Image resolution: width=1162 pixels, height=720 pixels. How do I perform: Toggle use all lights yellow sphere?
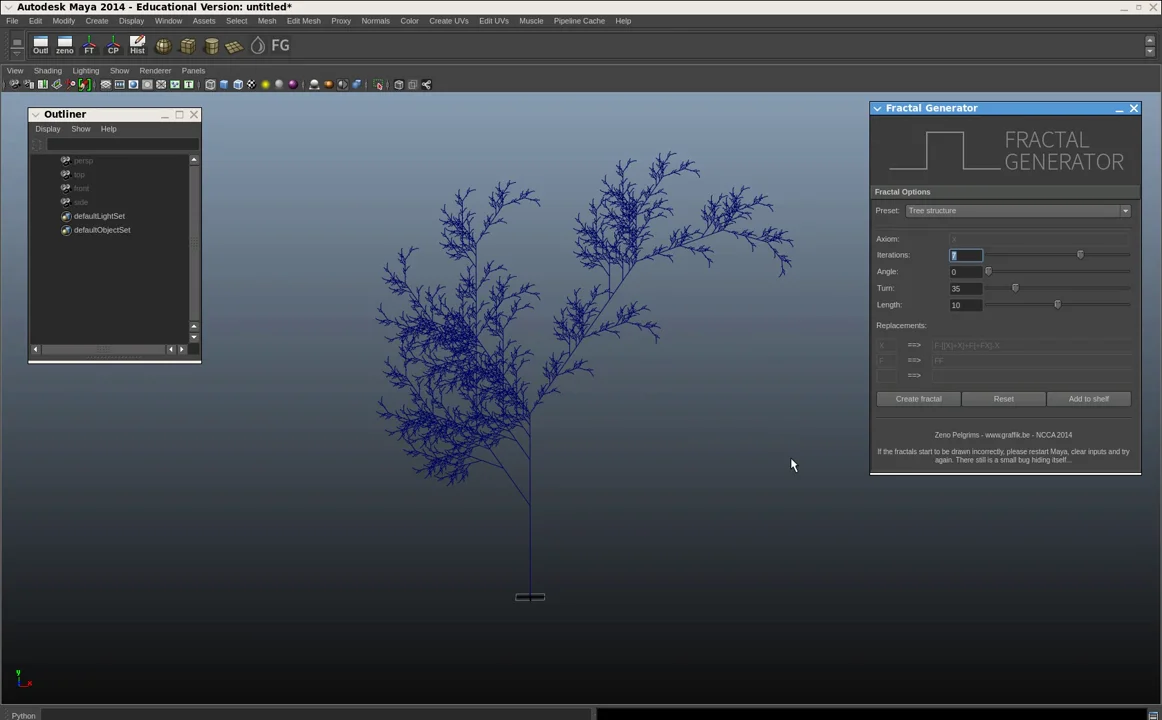click(265, 85)
